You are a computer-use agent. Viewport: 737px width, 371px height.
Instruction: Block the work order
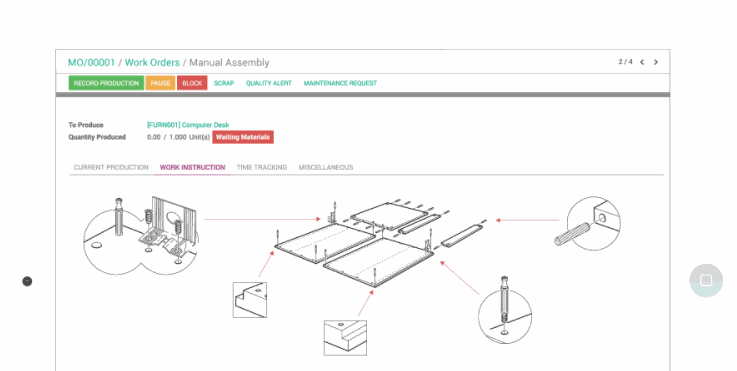pos(192,83)
